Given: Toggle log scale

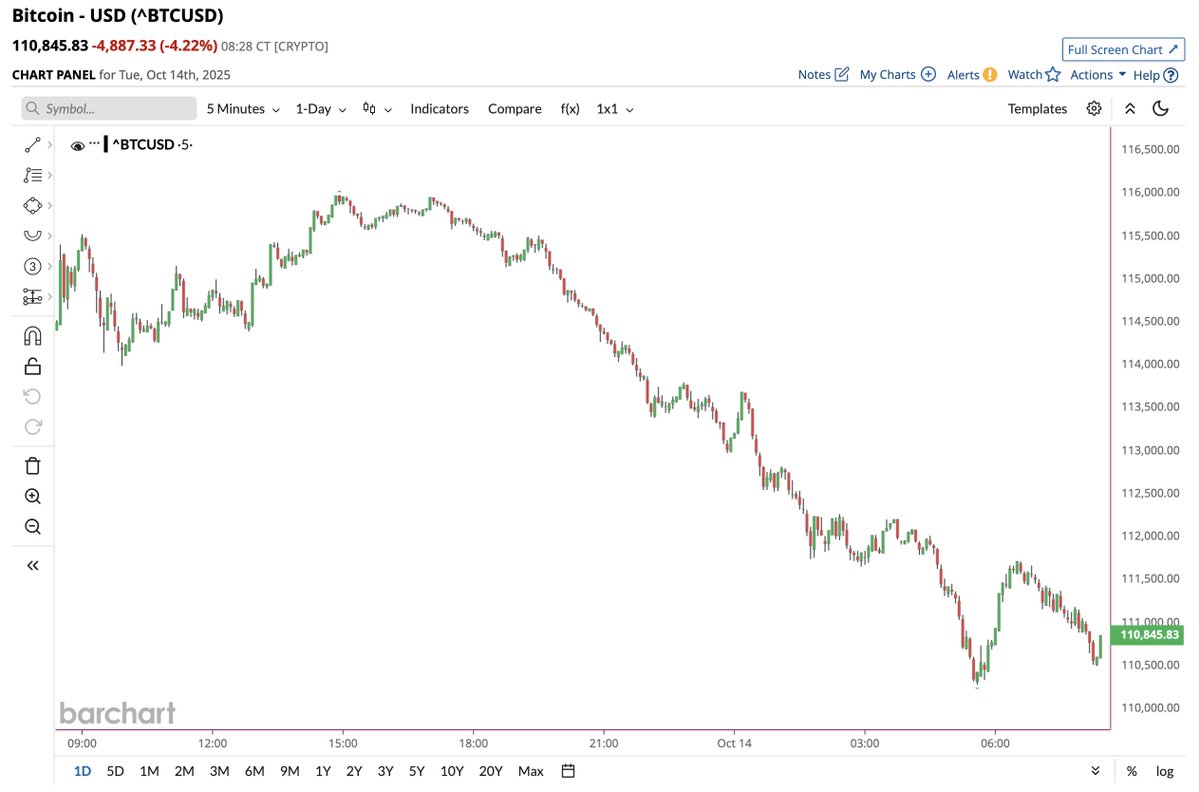Looking at the screenshot, I should click(x=1164, y=771).
